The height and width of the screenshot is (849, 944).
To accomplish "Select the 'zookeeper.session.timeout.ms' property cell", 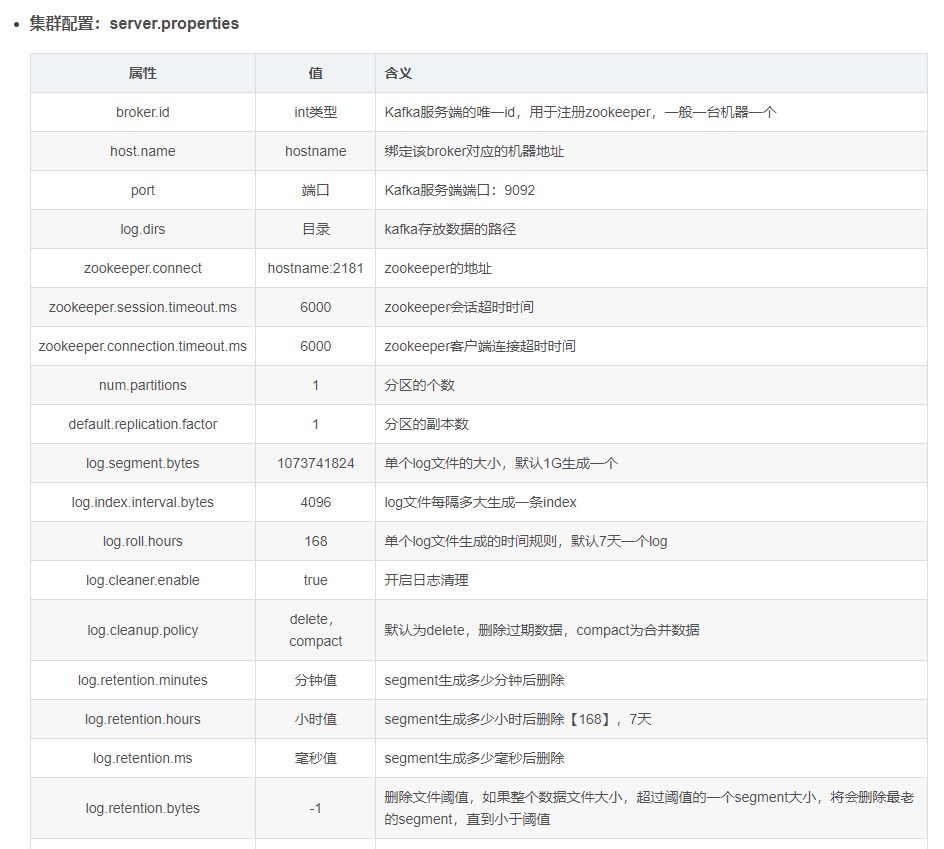I will pos(143,308).
